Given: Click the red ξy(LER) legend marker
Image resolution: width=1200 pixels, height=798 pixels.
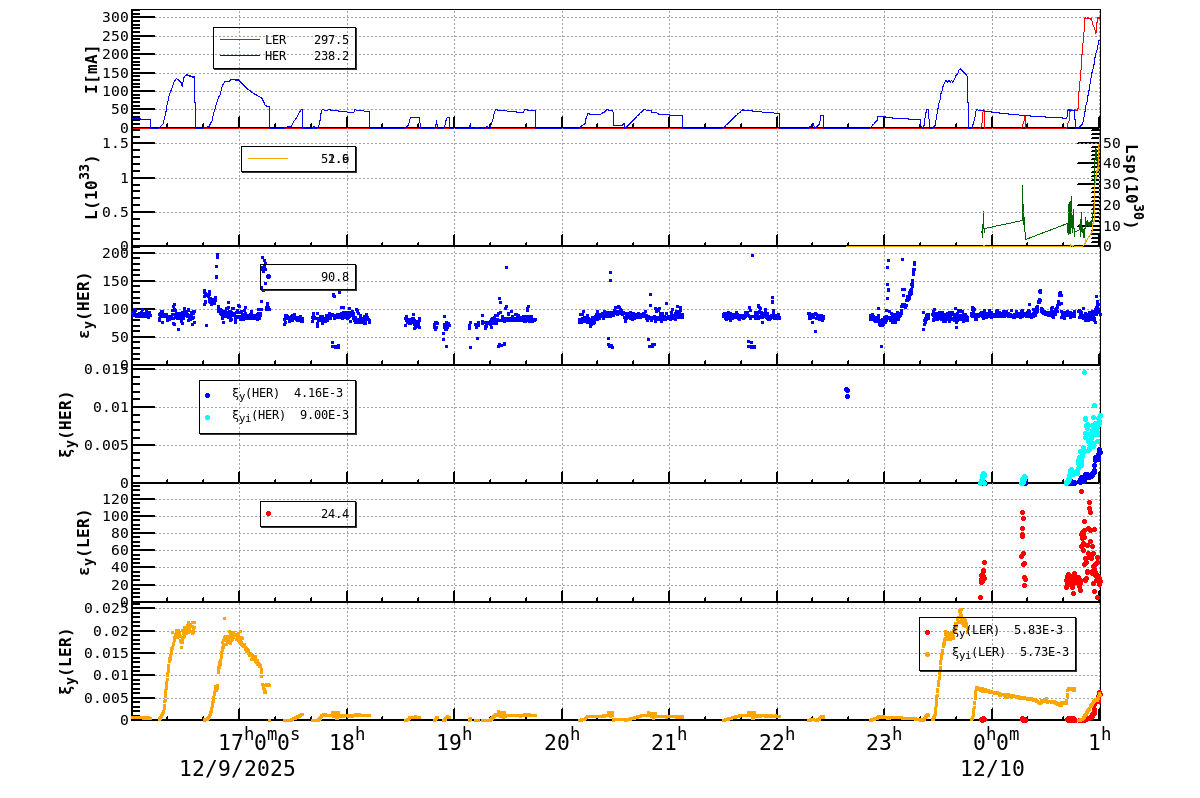Looking at the screenshot, I should coord(928,631).
